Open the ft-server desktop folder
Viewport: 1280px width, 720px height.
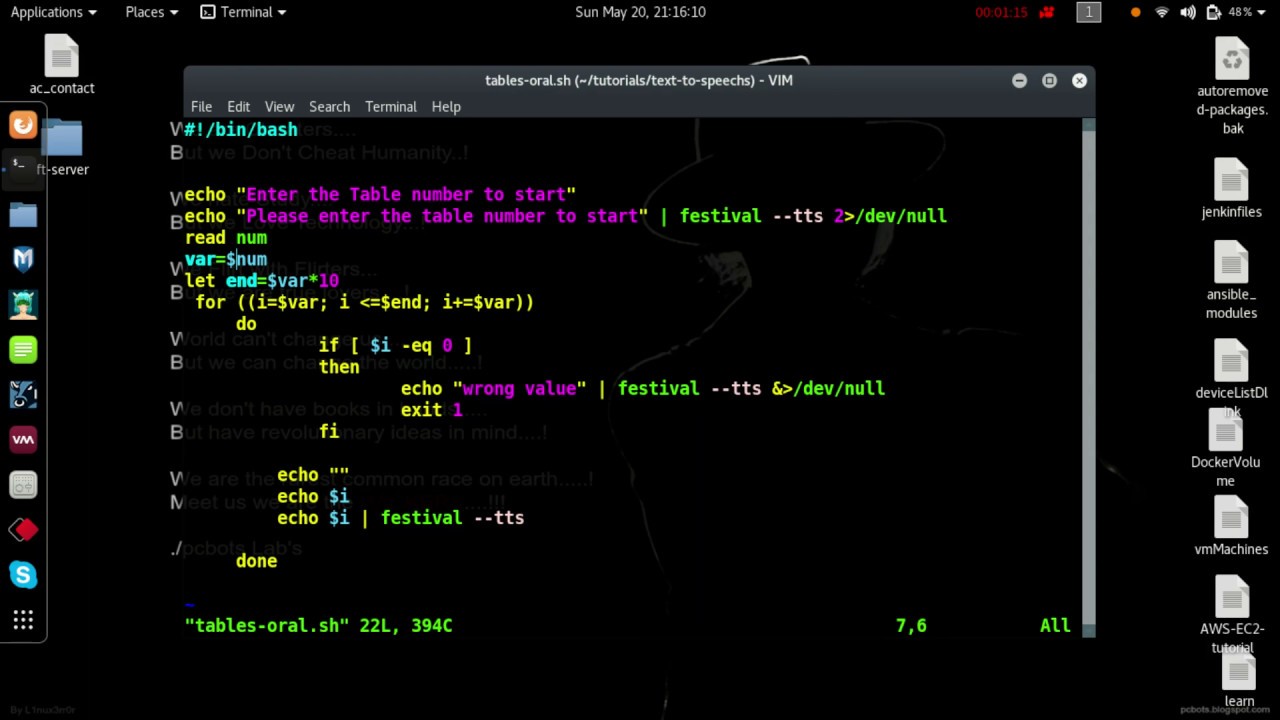tap(62, 147)
